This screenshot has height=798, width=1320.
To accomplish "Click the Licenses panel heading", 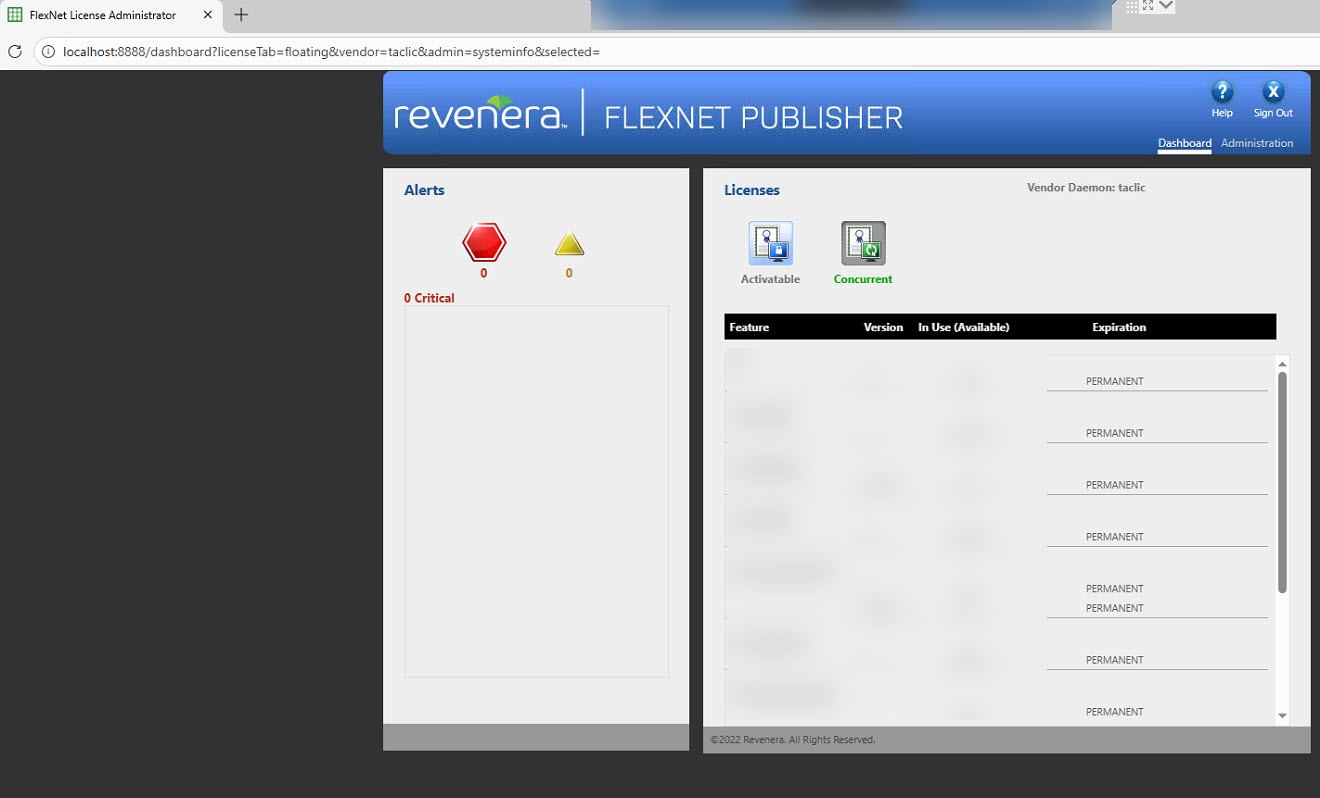I will pos(752,190).
